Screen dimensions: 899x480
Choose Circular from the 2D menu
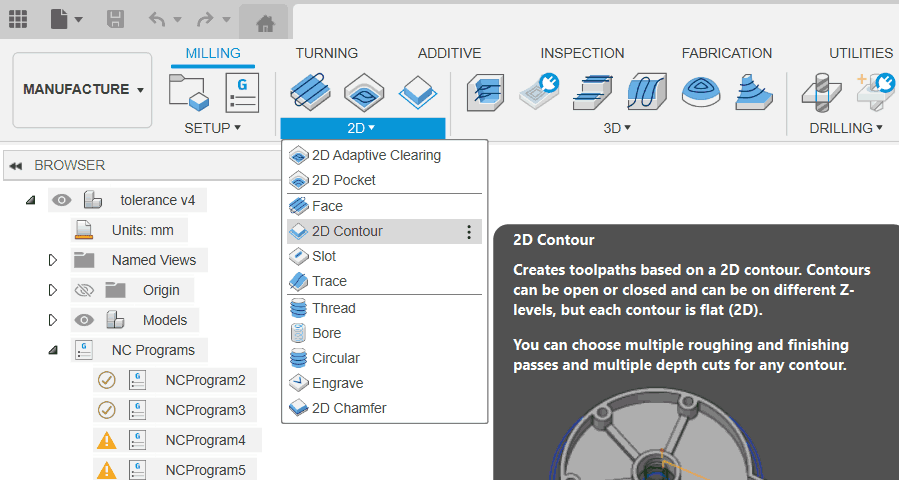click(x=384, y=358)
